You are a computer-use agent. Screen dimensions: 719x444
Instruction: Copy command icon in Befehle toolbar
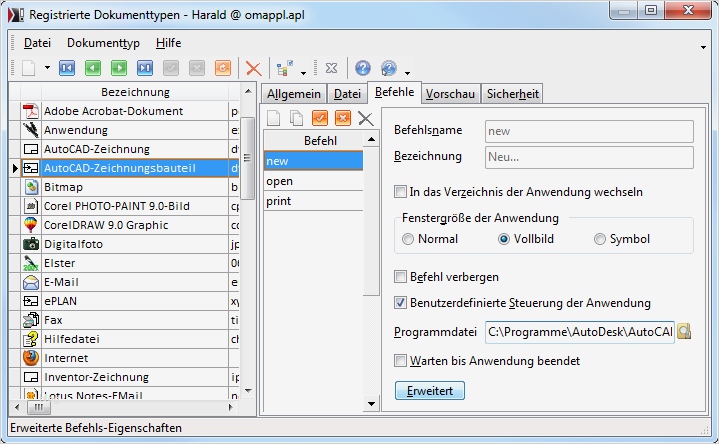pos(297,118)
